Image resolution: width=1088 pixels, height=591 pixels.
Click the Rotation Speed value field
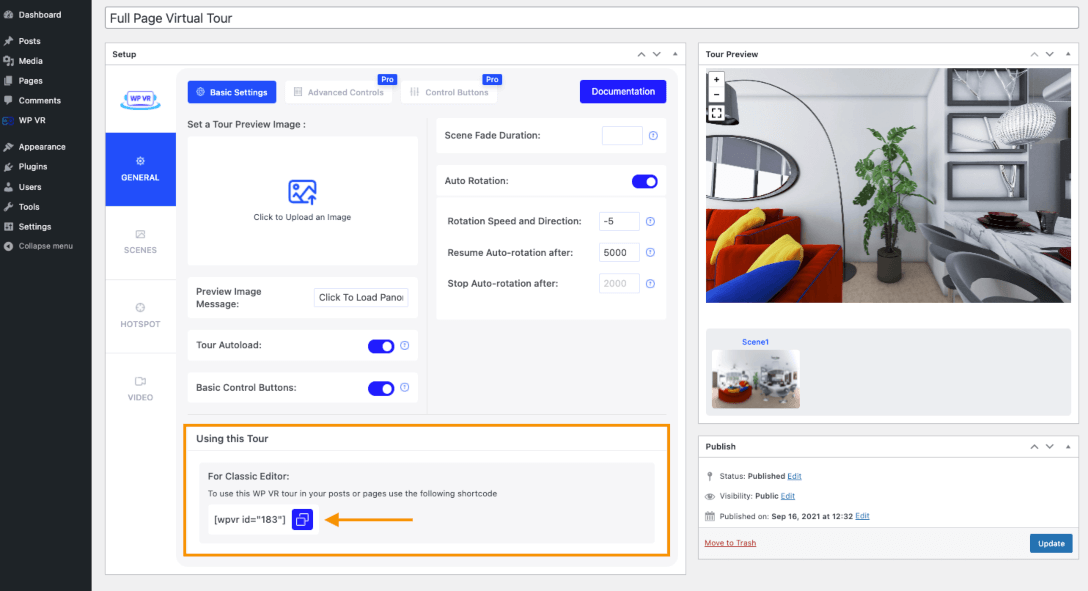[x=619, y=221]
